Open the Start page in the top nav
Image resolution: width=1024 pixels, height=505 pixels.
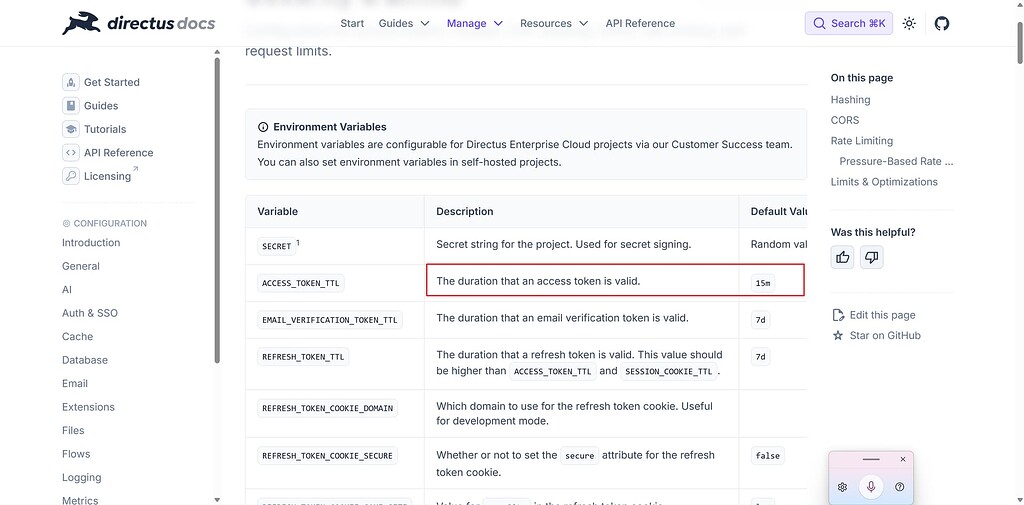point(352,24)
